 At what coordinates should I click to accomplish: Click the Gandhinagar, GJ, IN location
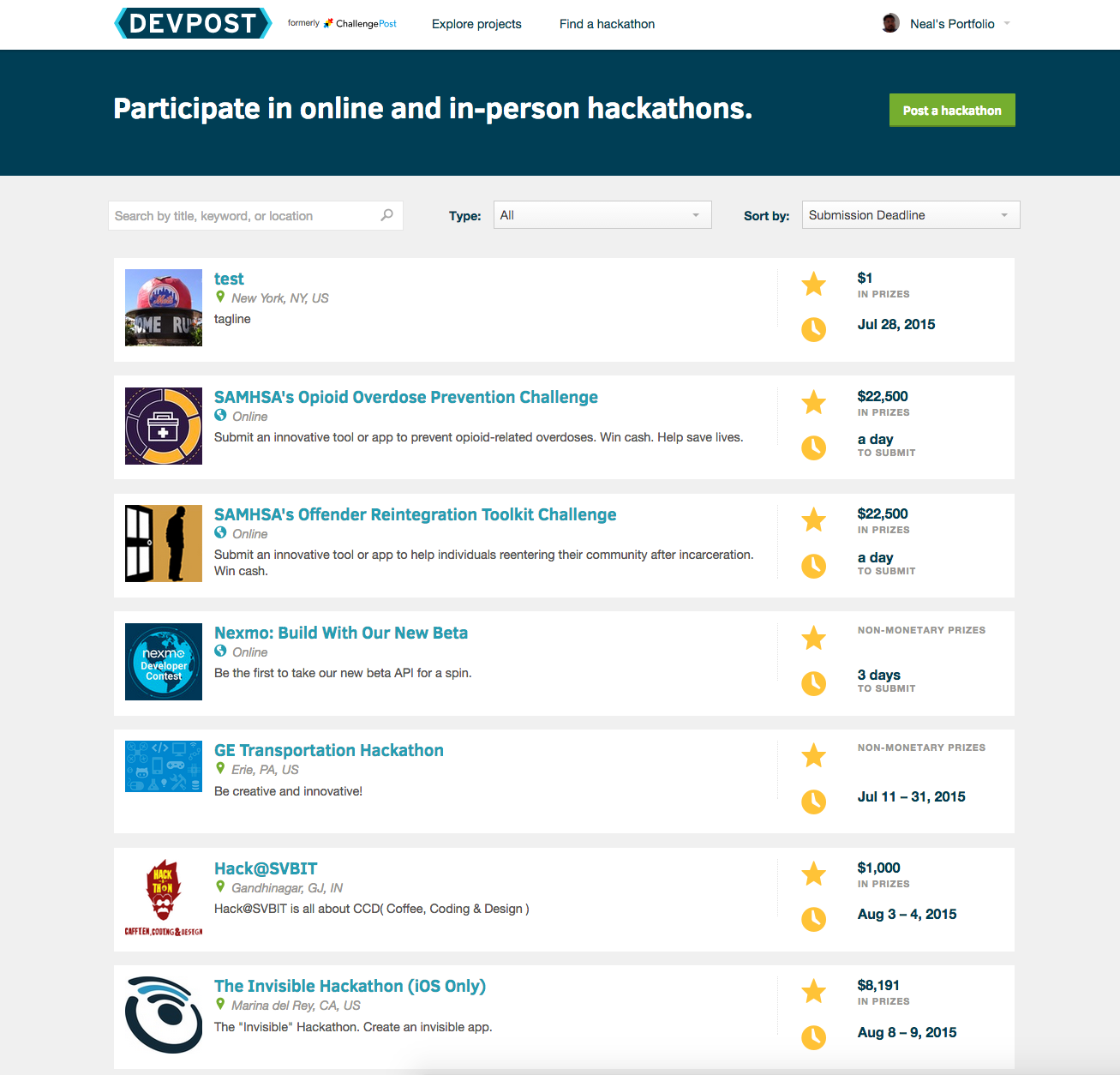point(287,888)
